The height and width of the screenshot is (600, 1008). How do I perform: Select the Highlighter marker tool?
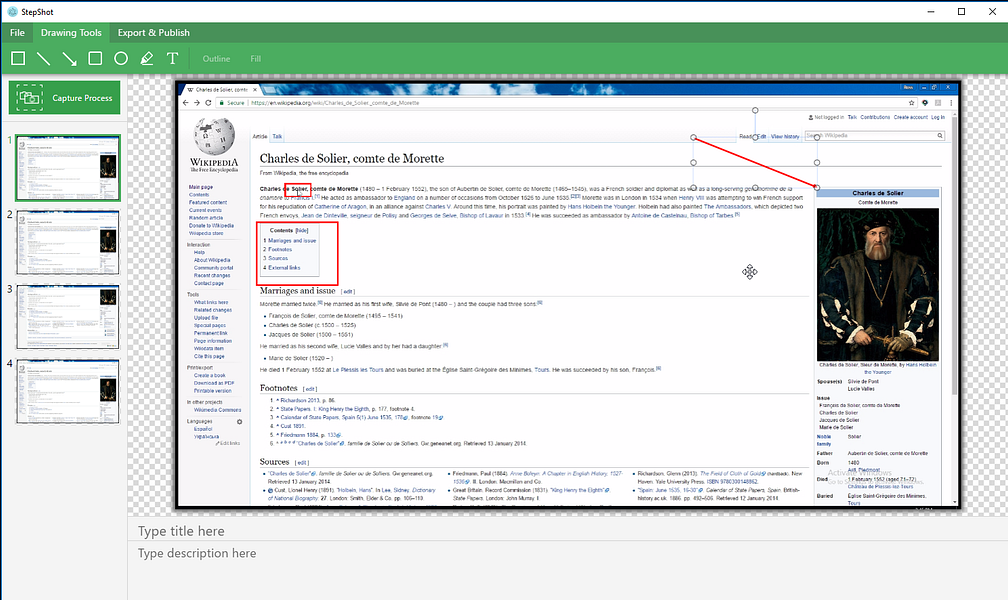147,59
